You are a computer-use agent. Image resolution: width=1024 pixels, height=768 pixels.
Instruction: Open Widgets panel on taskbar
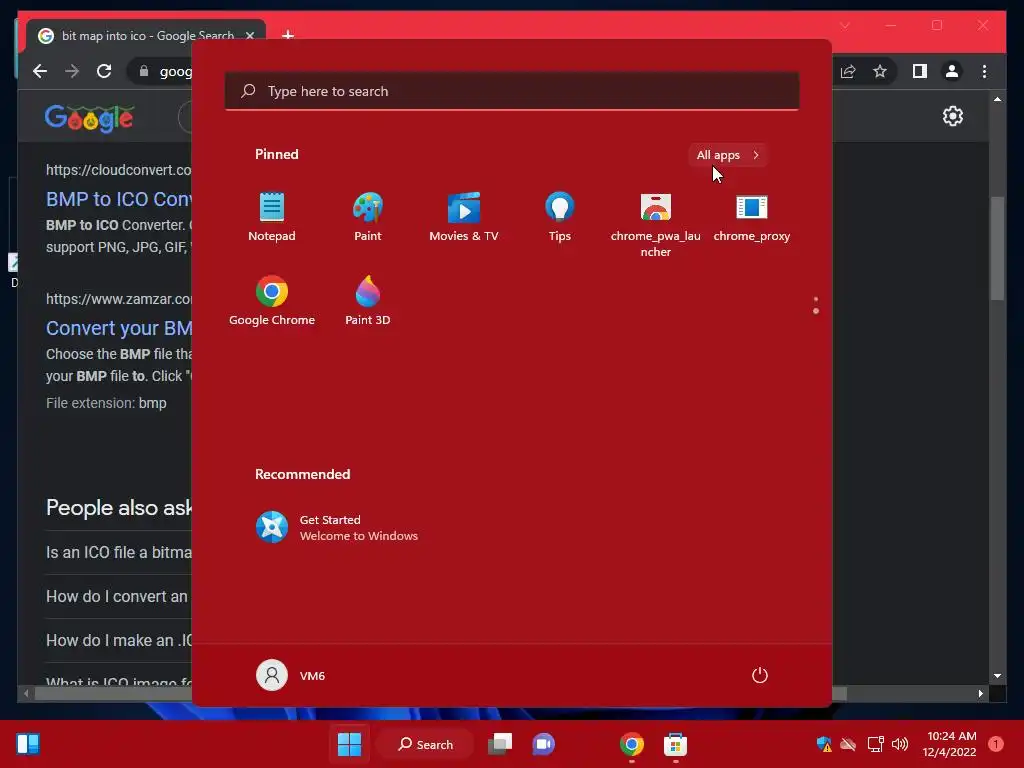click(x=28, y=744)
